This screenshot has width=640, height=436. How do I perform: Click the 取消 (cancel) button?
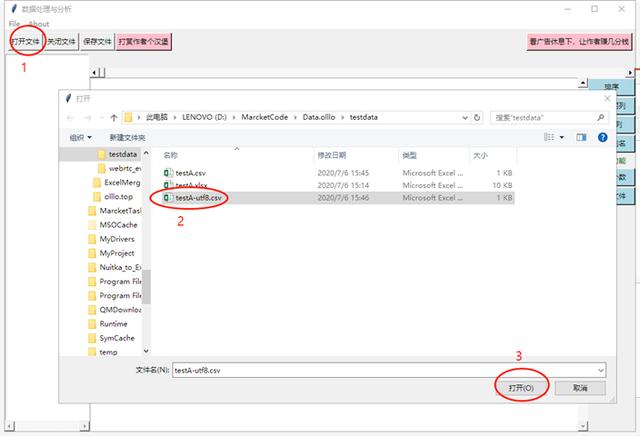(x=578, y=388)
